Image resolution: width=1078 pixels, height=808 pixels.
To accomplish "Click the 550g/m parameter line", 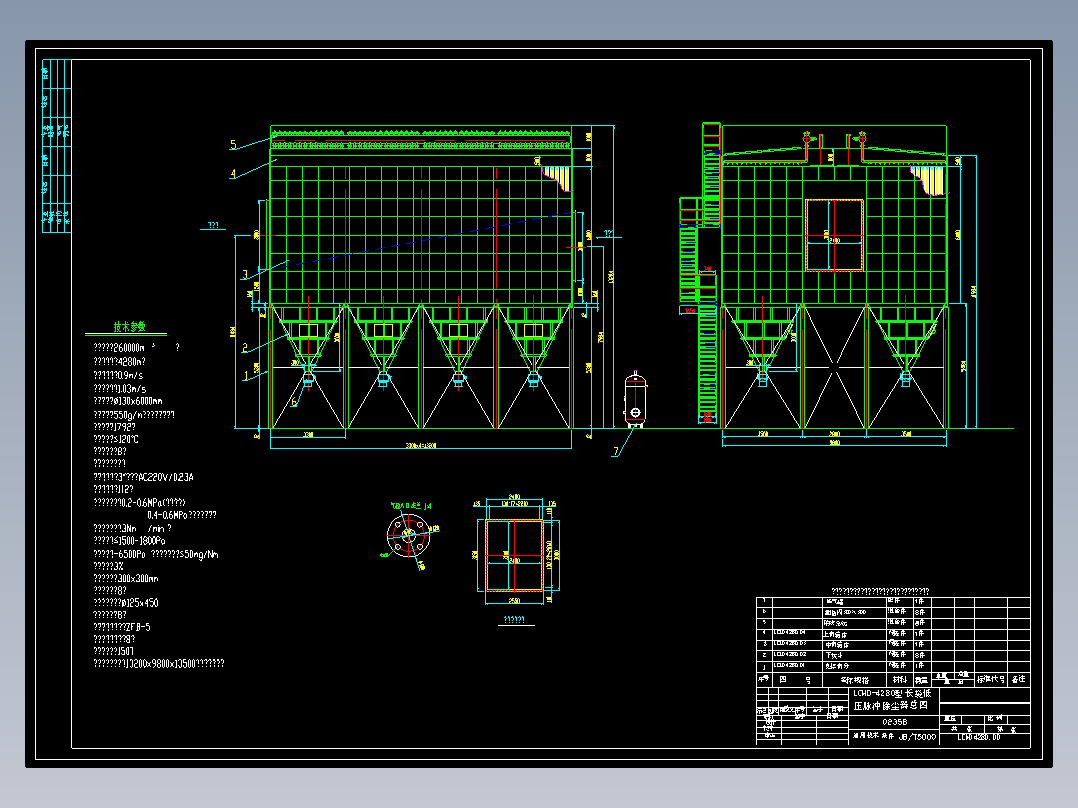I will click(x=134, y=415).
